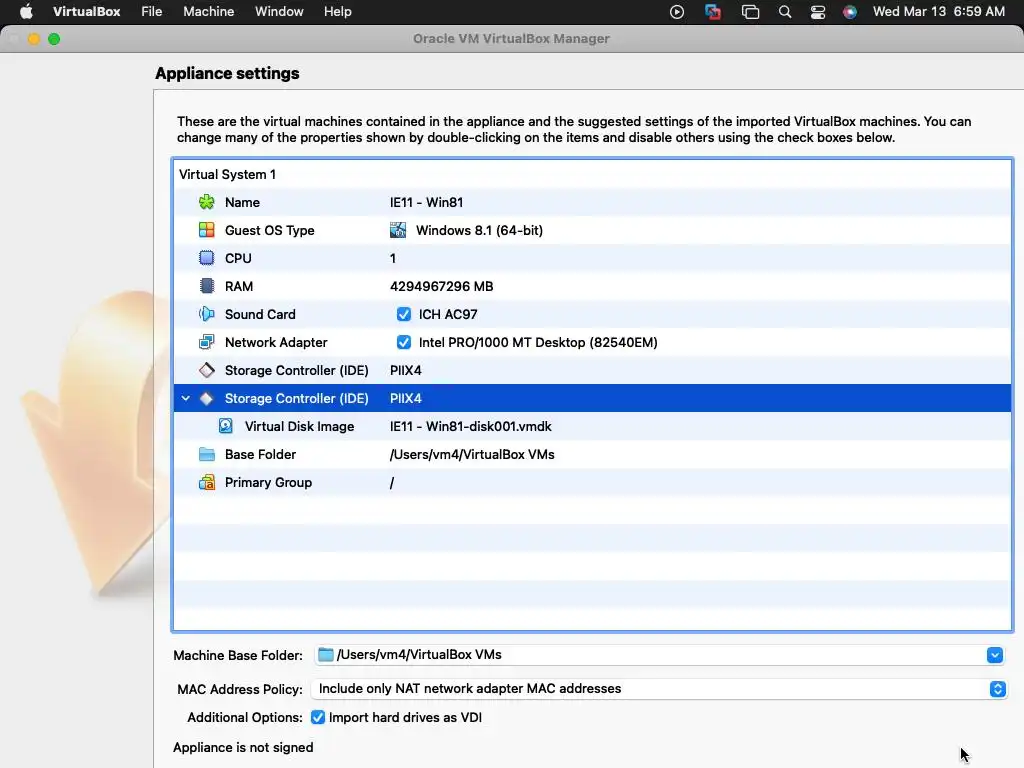This screenshot has height=768, width=1024.
Task: Disable the ICH AC97 sound card checkbox
Action: (404, 314)
